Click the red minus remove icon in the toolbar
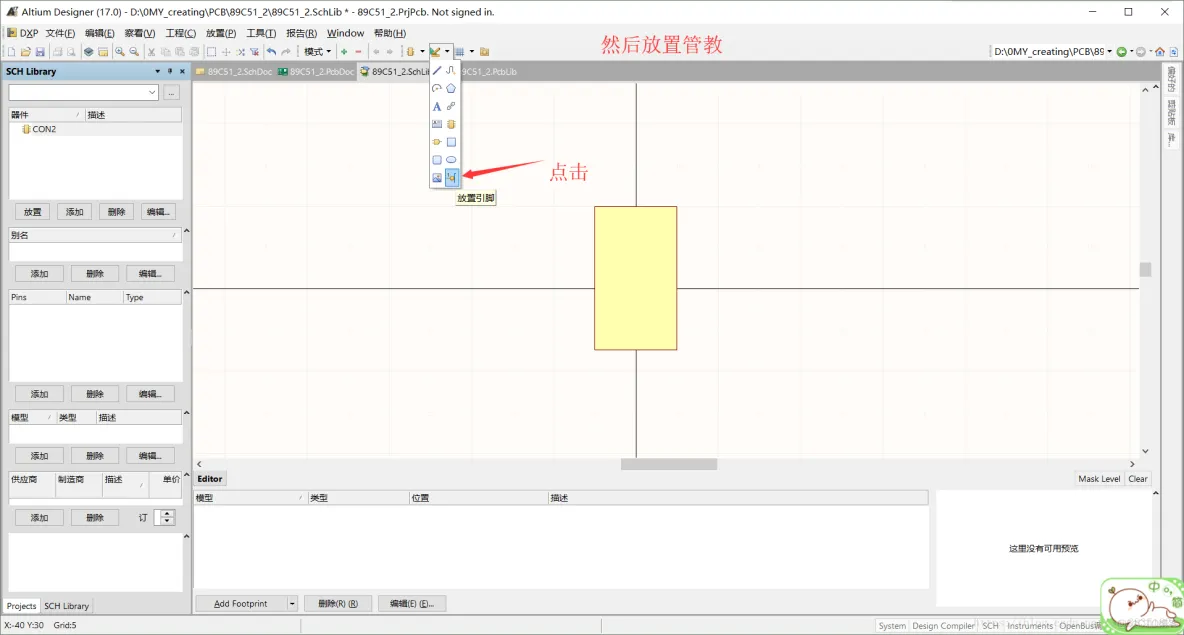This screenshot has width=1184, height=635. point(359,52)
